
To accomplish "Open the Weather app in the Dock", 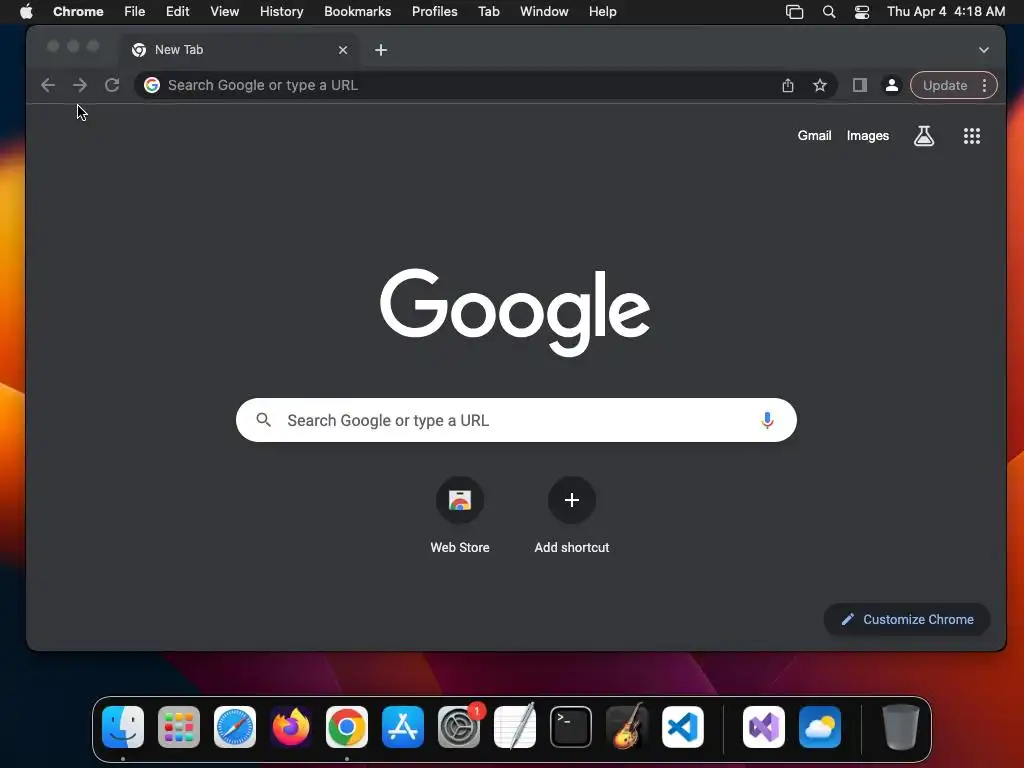I will tap(820, 727).
